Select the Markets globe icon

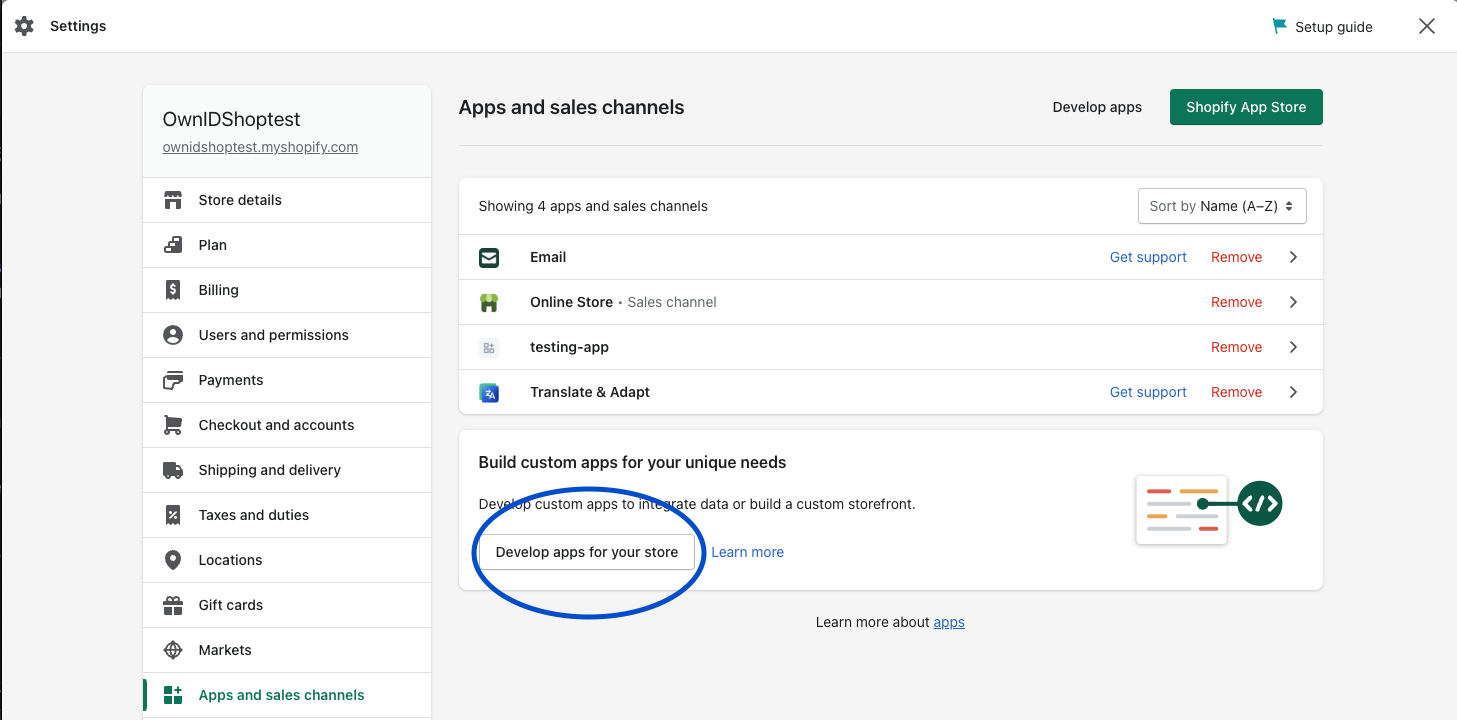click(x=174, y=649)
